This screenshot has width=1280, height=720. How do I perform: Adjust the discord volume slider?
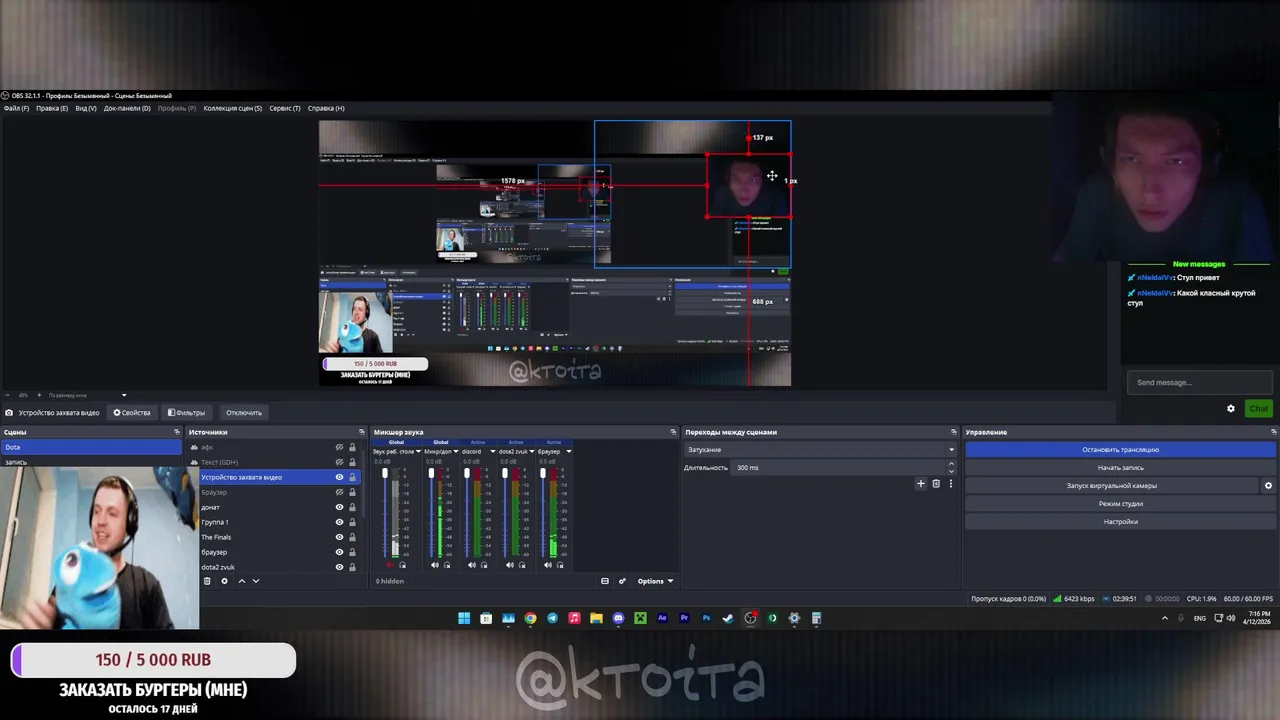[x=467, y=512]
